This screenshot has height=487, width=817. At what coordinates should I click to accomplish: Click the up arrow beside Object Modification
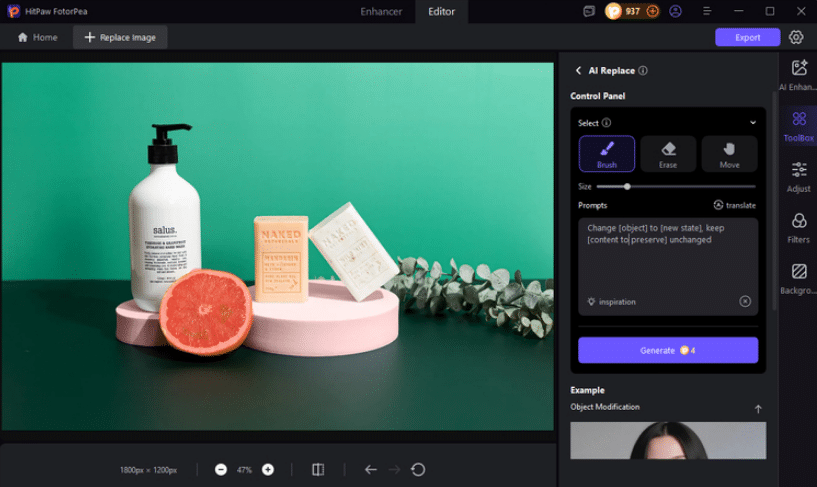(x=758, y=409)
